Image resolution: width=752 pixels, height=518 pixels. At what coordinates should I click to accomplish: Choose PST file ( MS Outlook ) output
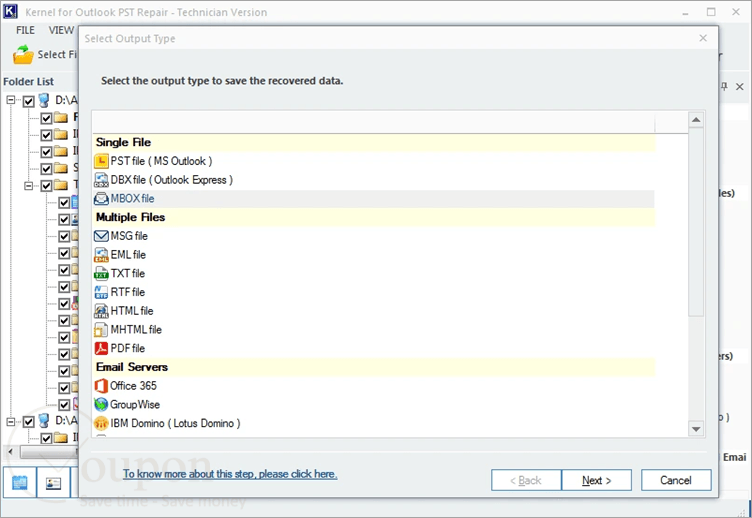coord(161,161)
